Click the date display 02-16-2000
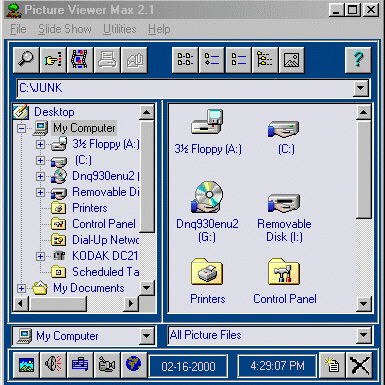The image size is (385, 385). [188, 366]
